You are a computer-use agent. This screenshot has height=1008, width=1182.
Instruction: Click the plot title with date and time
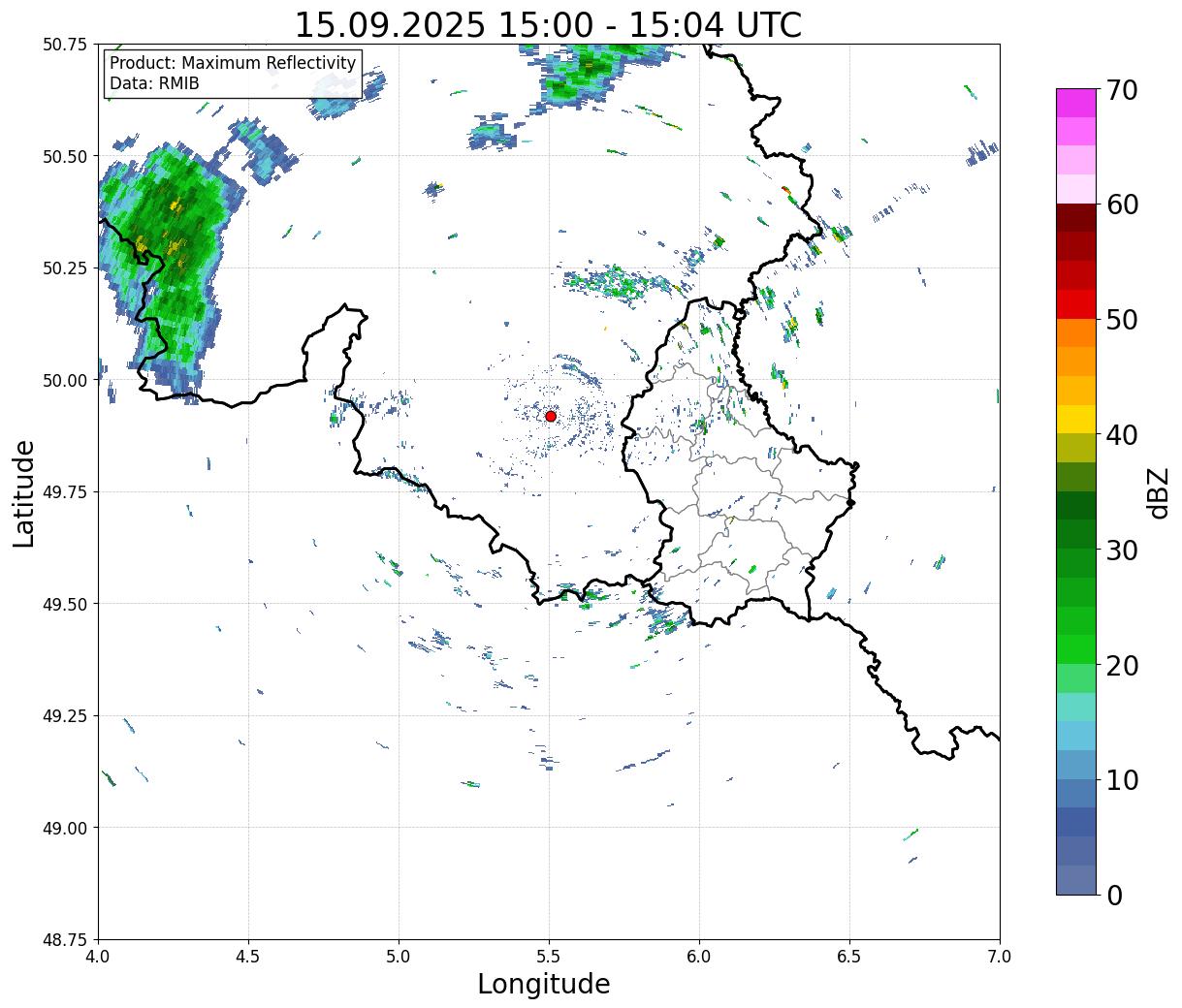548,24
